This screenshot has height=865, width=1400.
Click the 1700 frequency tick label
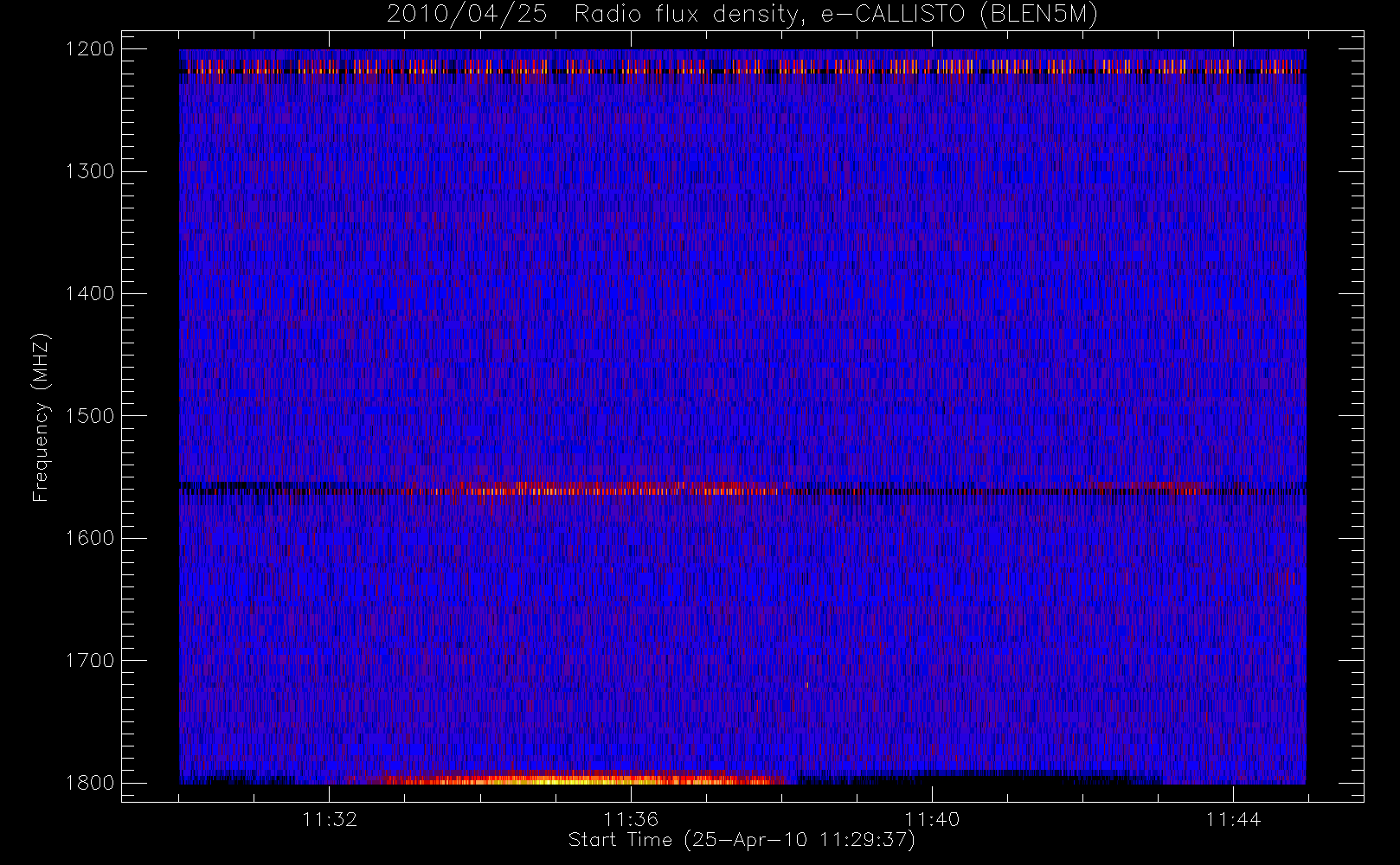[90, 661]
